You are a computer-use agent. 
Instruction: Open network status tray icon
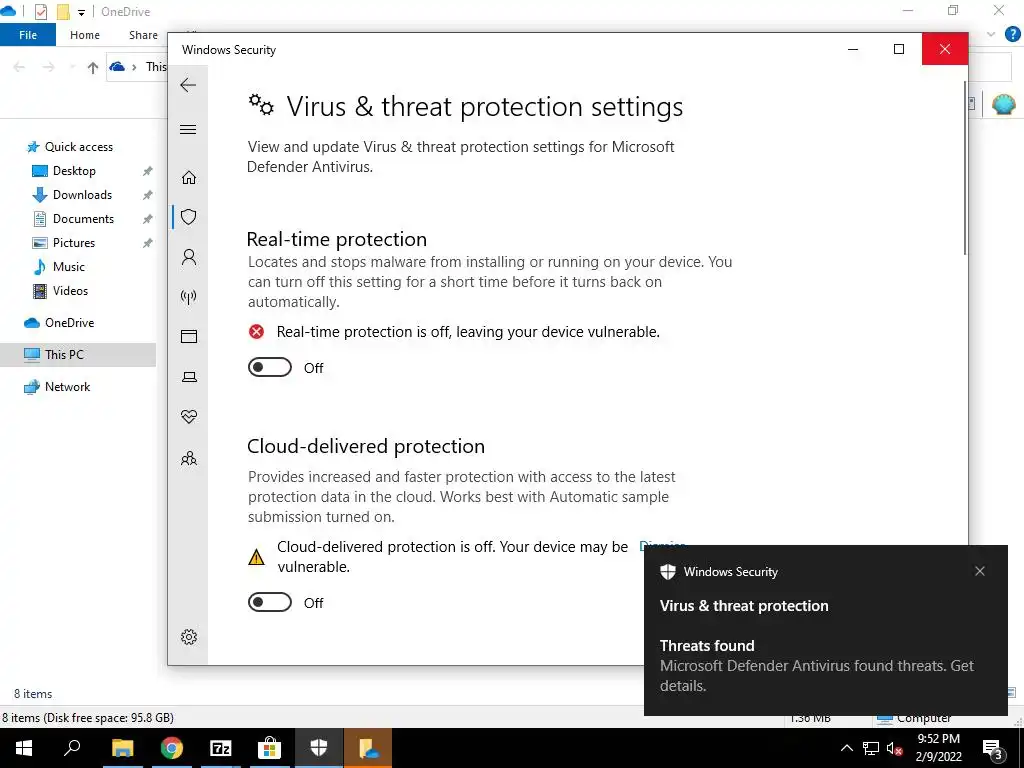(871, 748)
